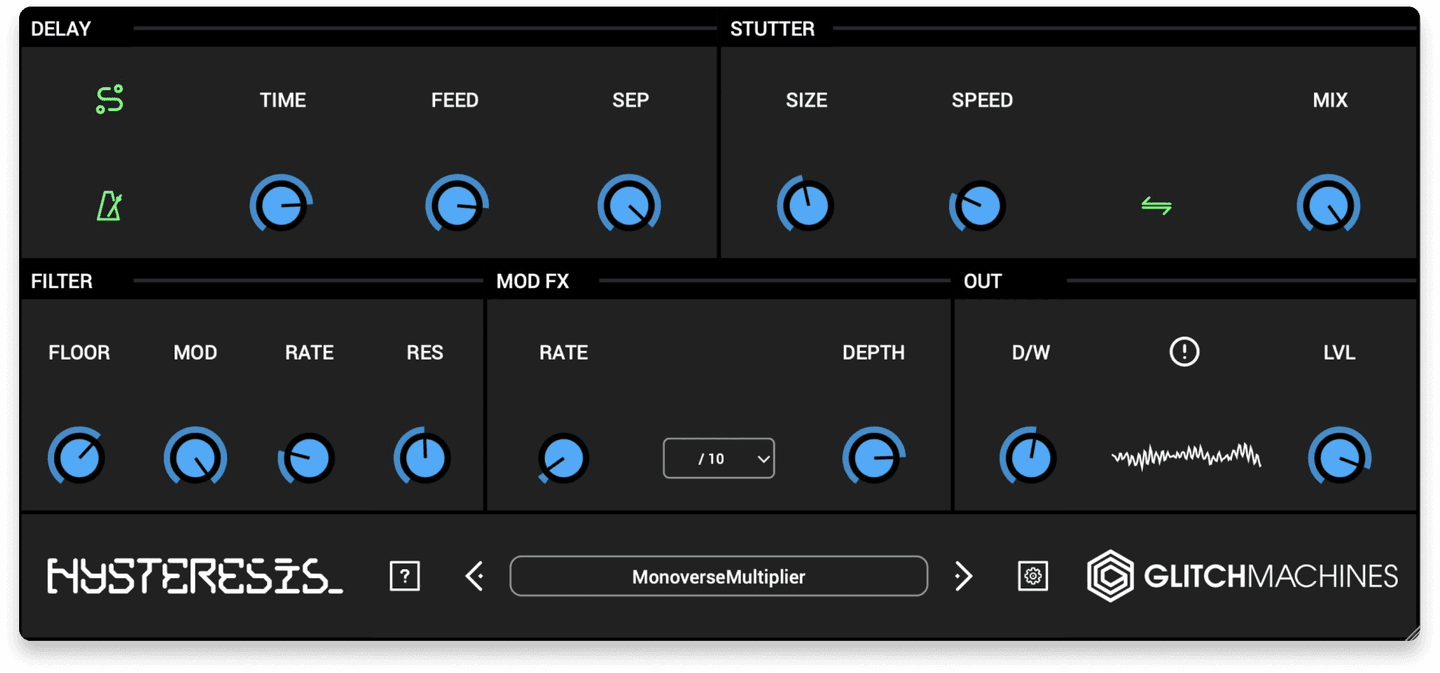Load the next preset with the right arrow
Image resolution: width=1440 pixels, height=673 pixels.
(962, 576)
